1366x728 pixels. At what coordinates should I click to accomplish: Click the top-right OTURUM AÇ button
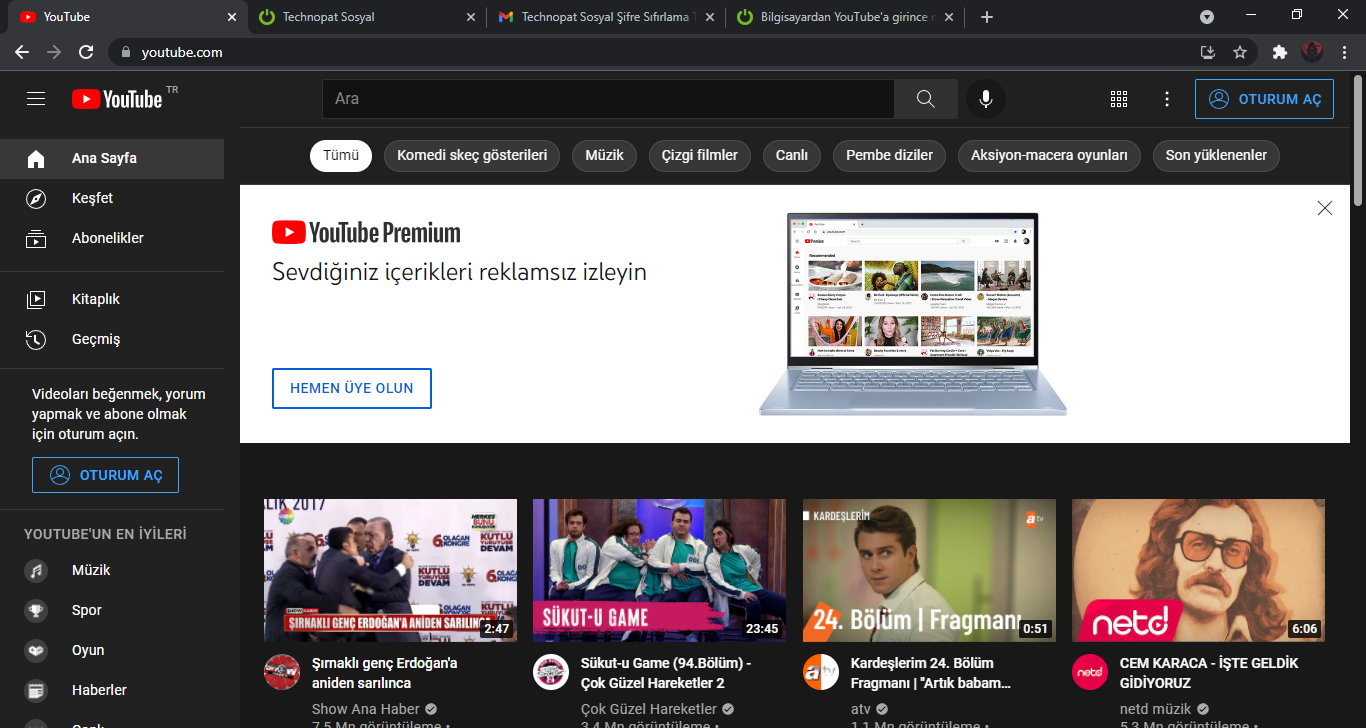(1264, 99)
